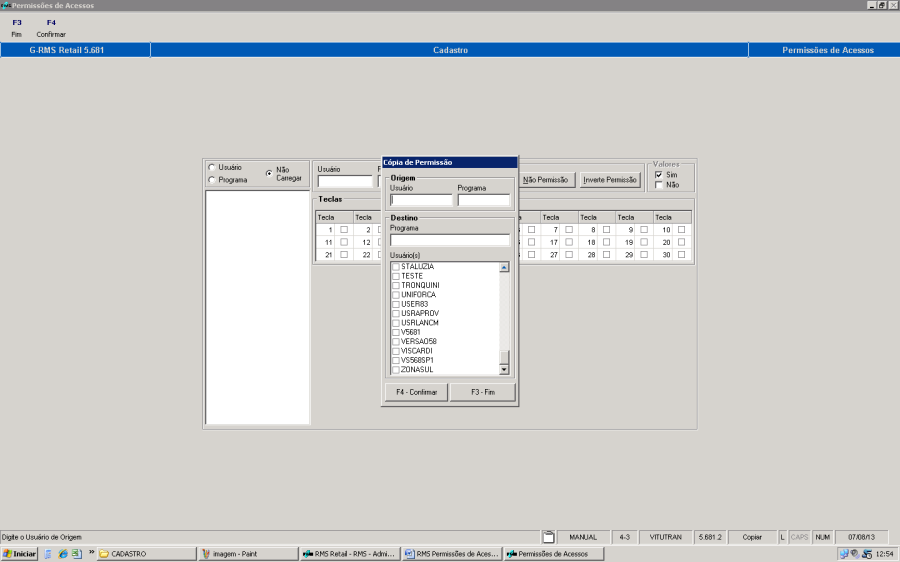Toggle the Tecla 29 checkbox
This screenshot has width=900, height=562.
[644, 255]
